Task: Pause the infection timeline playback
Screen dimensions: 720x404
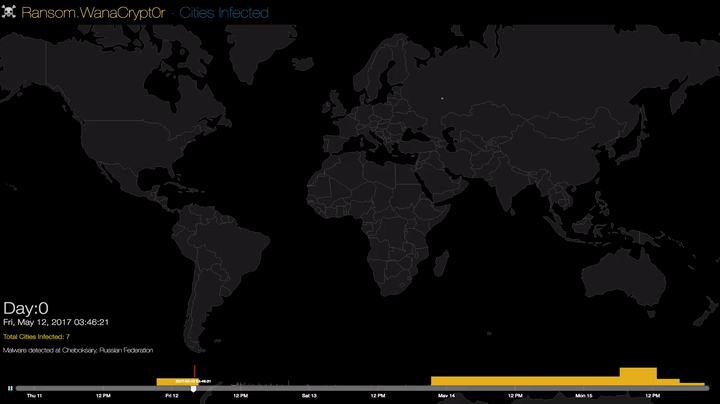Action: pyautogui.click(x=10, y=388)
